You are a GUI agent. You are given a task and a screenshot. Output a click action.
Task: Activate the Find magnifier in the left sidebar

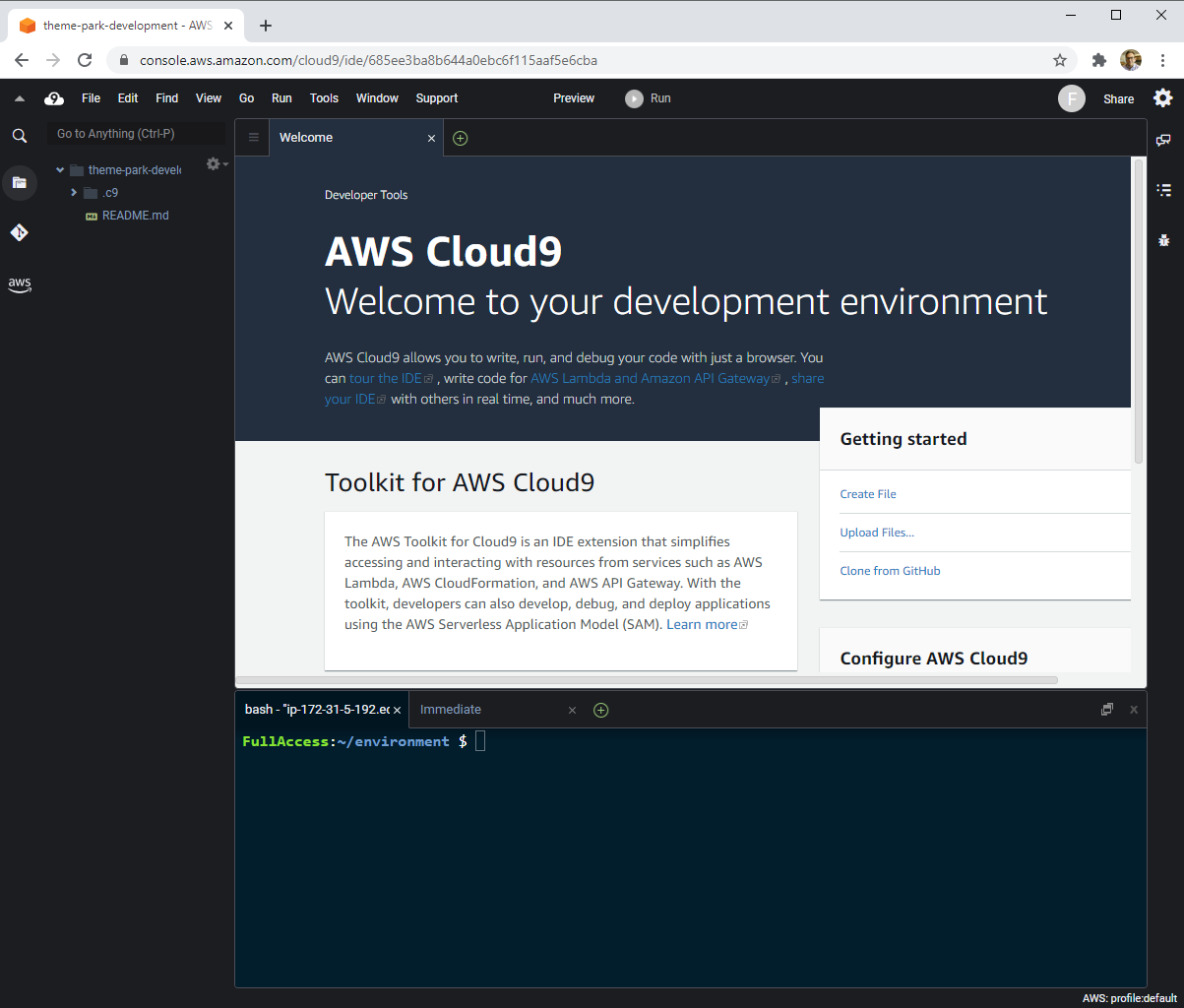point(20,136)
